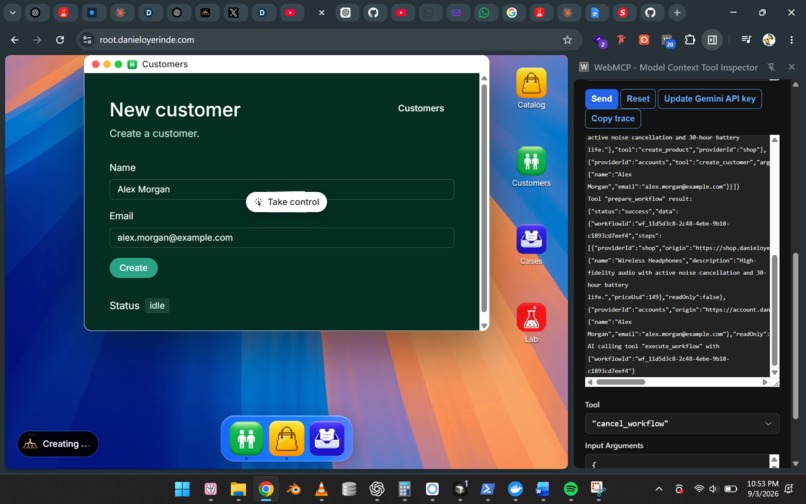The image size is (806, 504).
Task: Click Customers window vertical scrollbar thumb
Action: [x=484, y=198]
